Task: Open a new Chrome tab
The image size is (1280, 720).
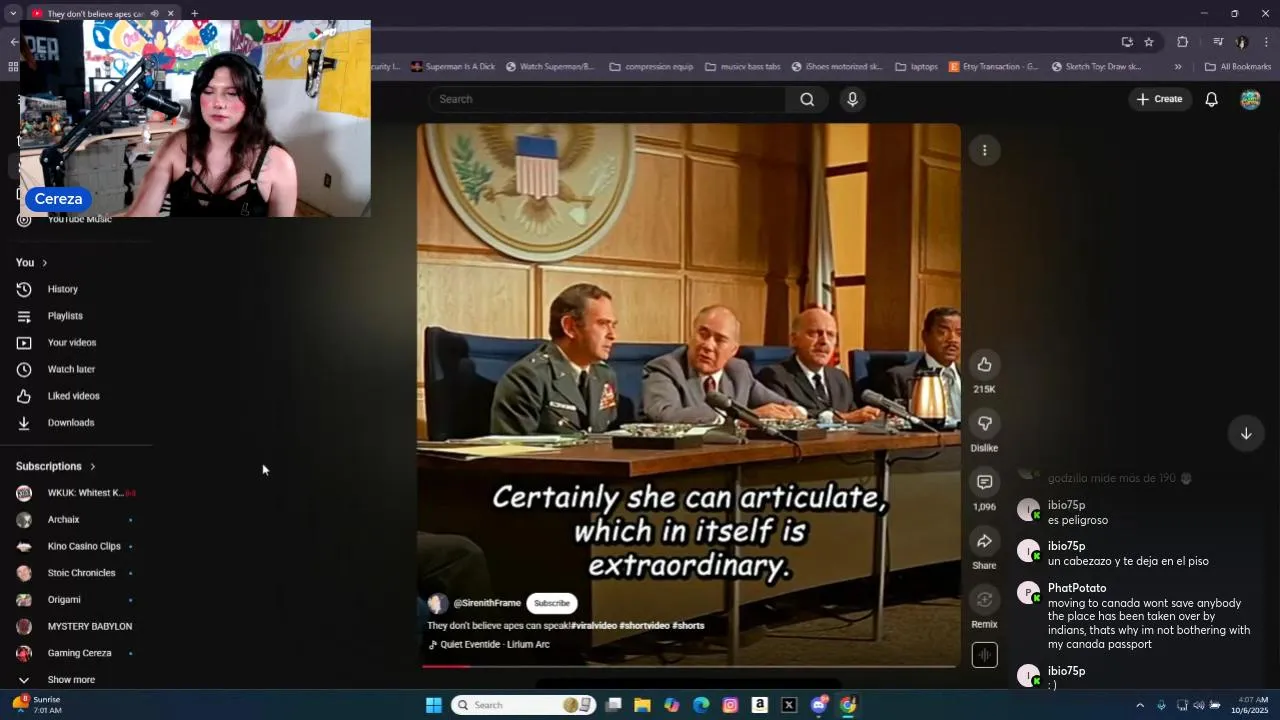Action: coord(194,13)
